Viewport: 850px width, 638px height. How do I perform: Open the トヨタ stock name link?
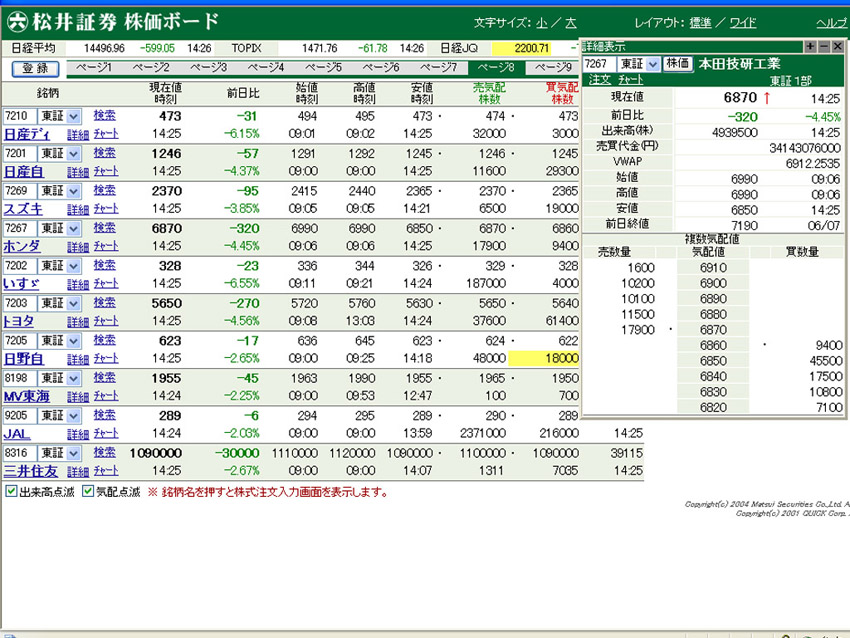point(18,321)
